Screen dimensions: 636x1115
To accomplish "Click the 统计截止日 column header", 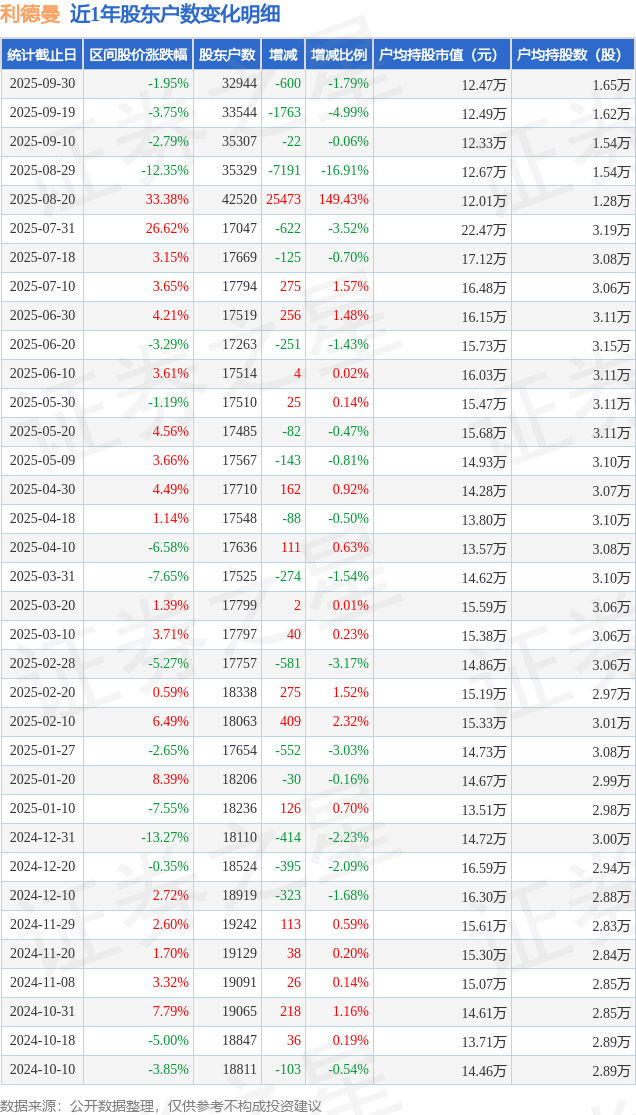I will pyautogui.click(x=42, y=55).
